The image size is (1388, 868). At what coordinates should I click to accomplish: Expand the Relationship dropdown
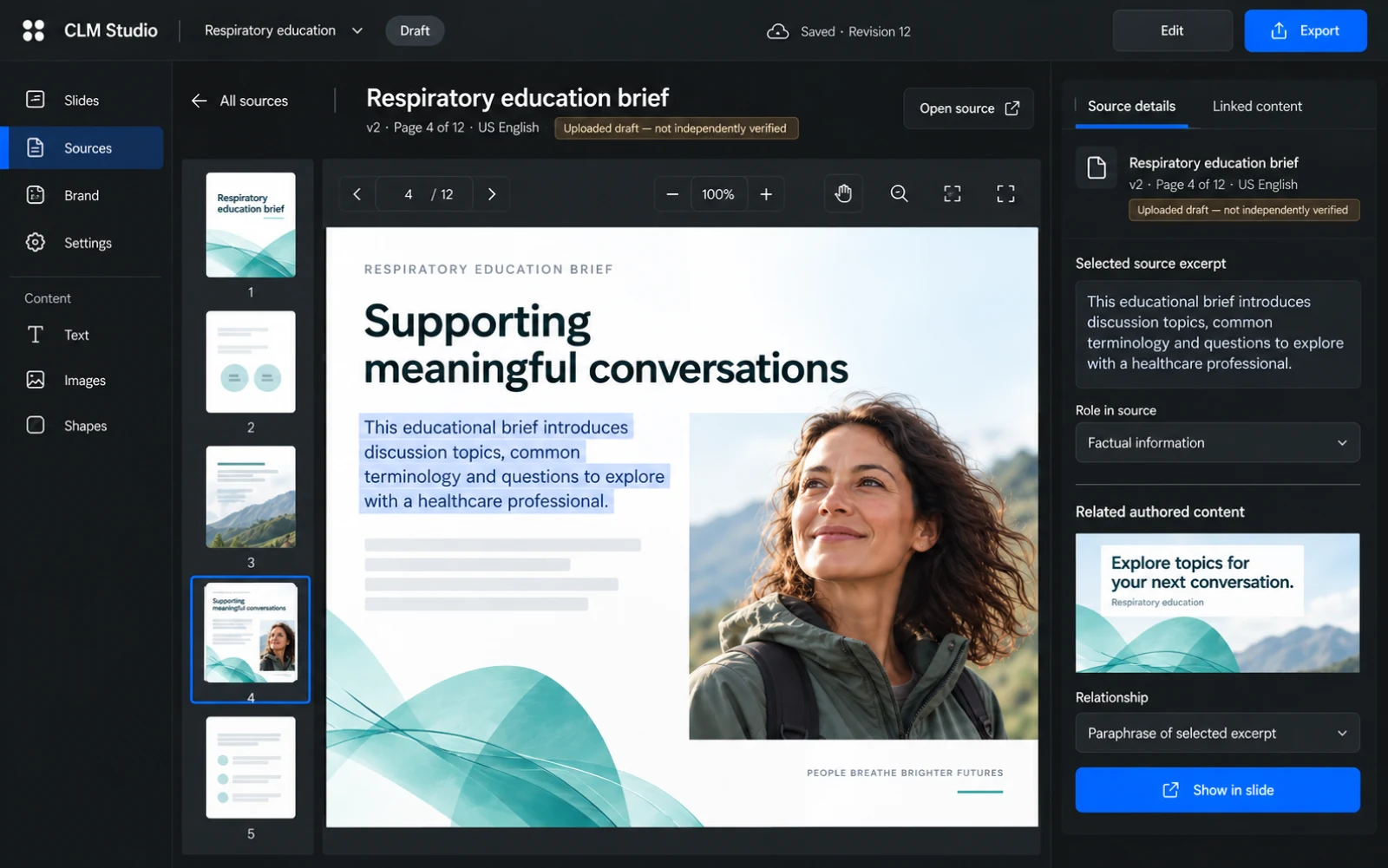pos(1217,733)
